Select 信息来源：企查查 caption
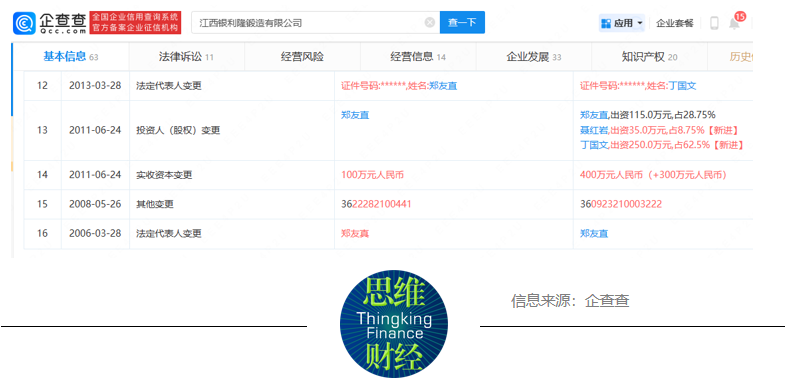 pyautogui.click(x=570, y=300)
